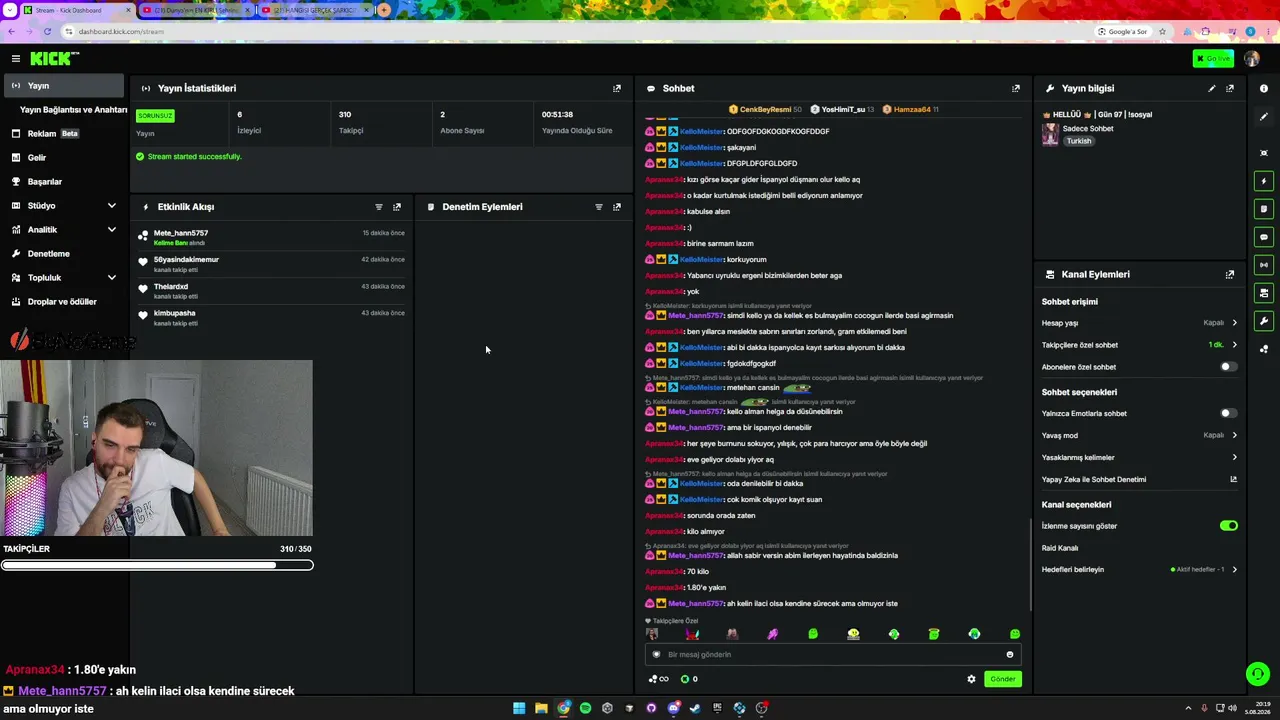Click the info icon in the right rail
1280x720 pixels.
[1264, 88]
